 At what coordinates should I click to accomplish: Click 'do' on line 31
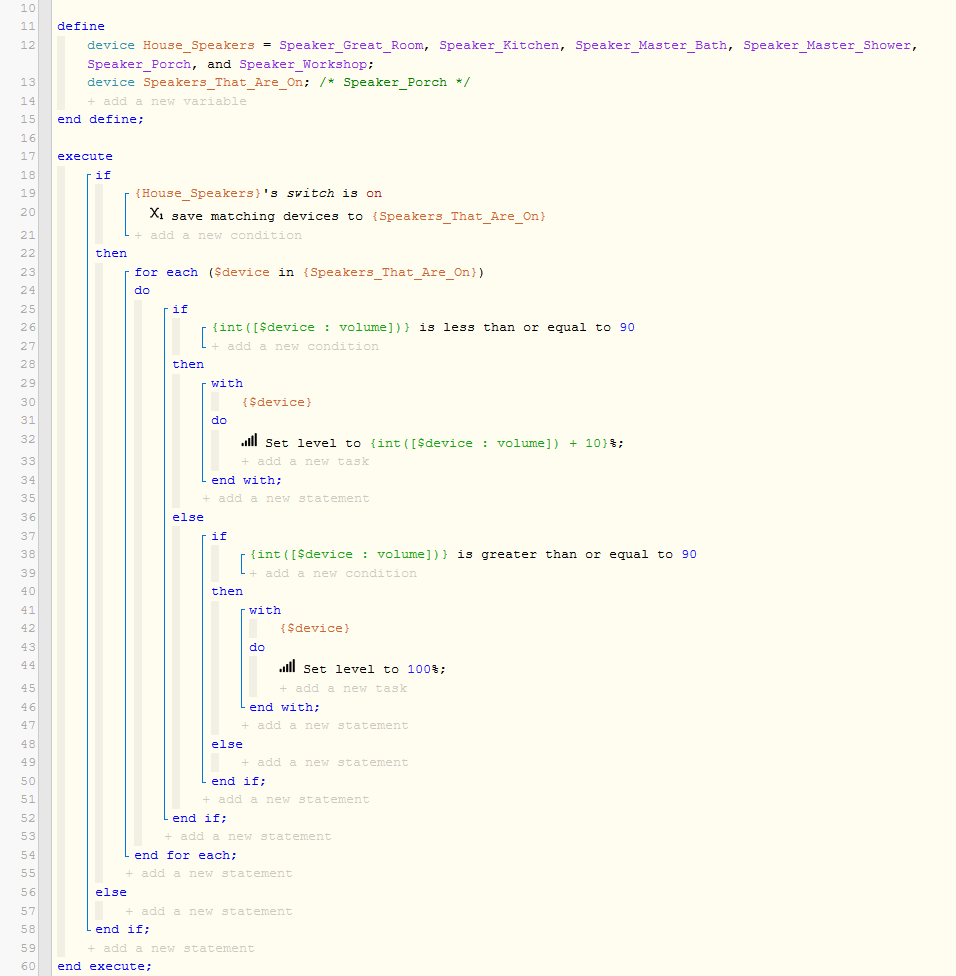pyautogui.click(x=219, y=421)
